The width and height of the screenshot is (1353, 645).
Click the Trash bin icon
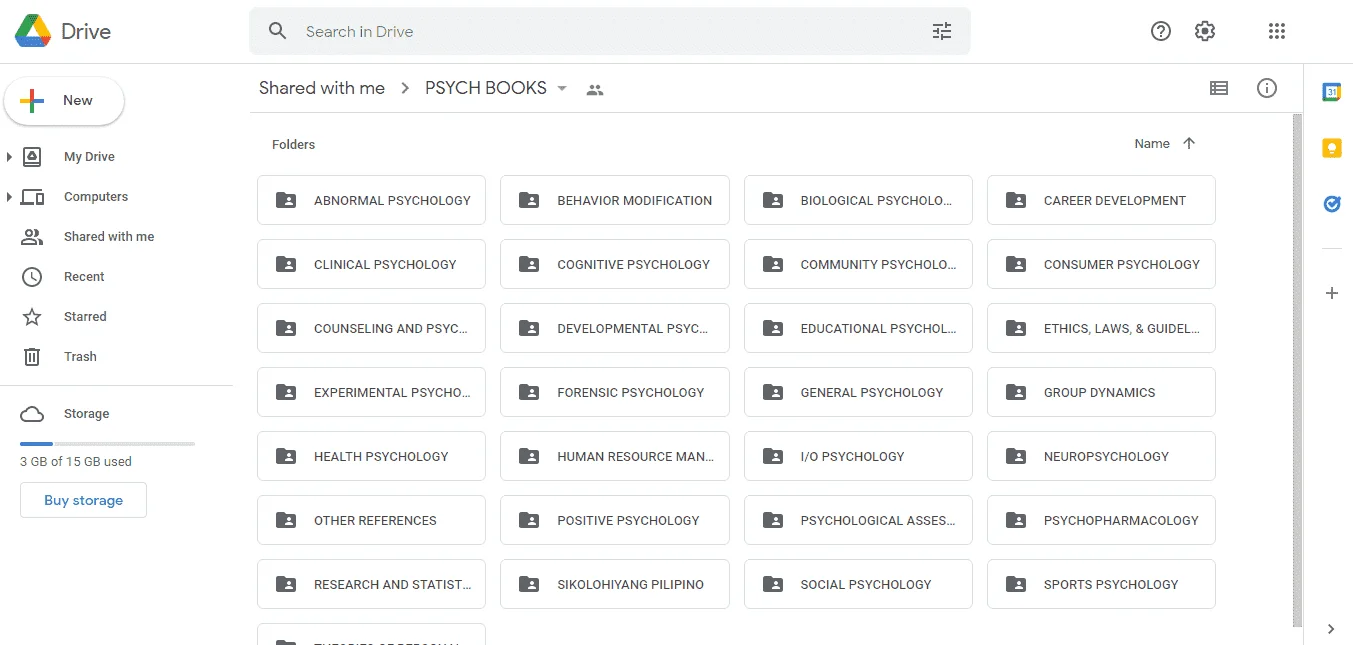tap(32, 356)
